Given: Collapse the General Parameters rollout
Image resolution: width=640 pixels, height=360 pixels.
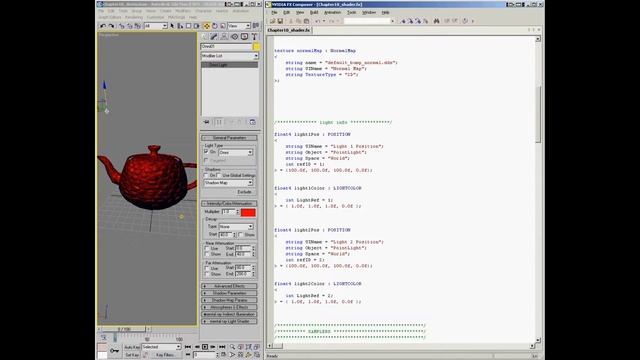Looking at the screenshot, I should click(229, 138).
